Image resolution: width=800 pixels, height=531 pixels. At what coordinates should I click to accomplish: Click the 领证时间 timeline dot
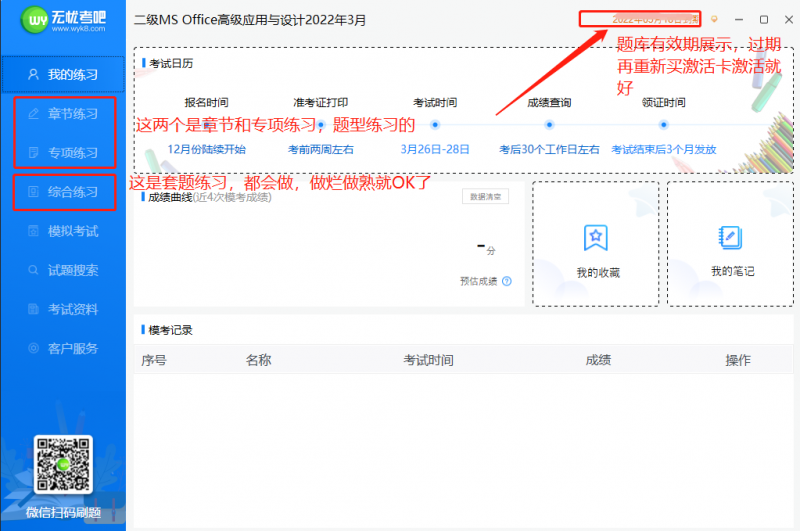[663, 124]
